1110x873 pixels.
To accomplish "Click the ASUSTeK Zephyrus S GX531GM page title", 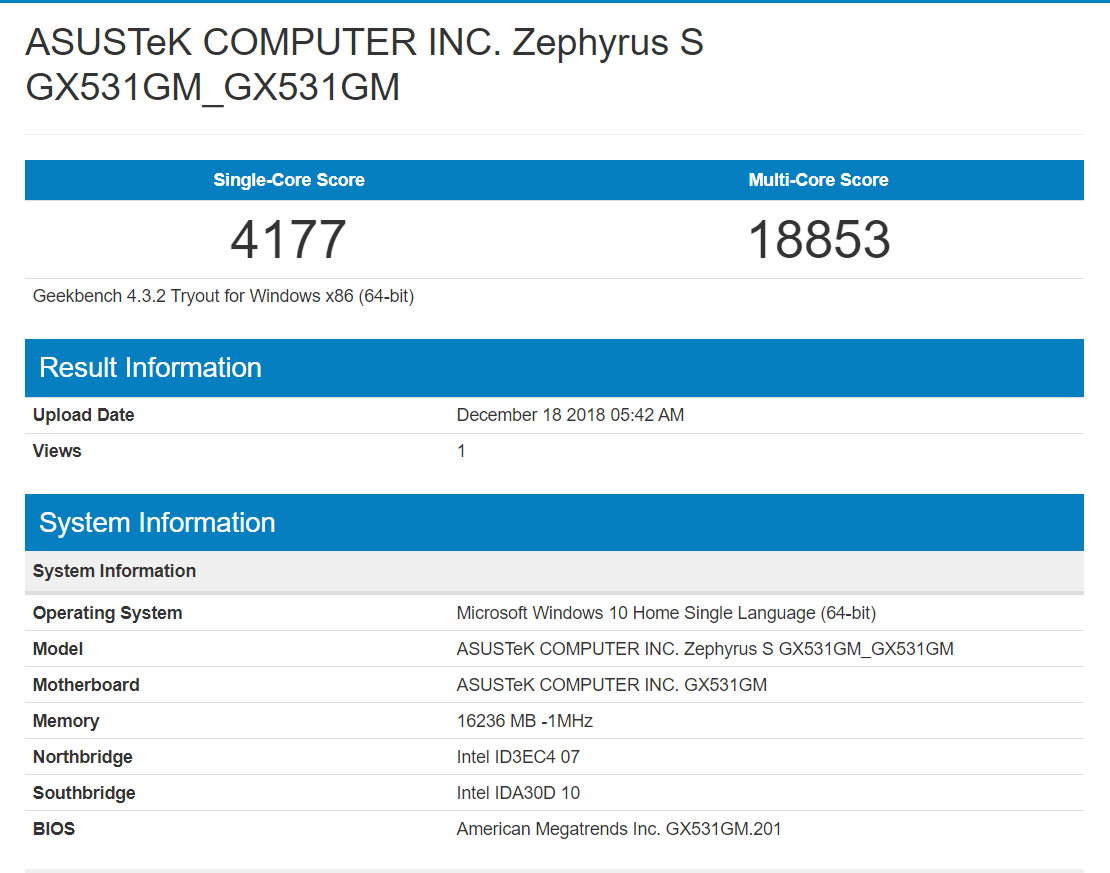I will (x=365, y=64).
